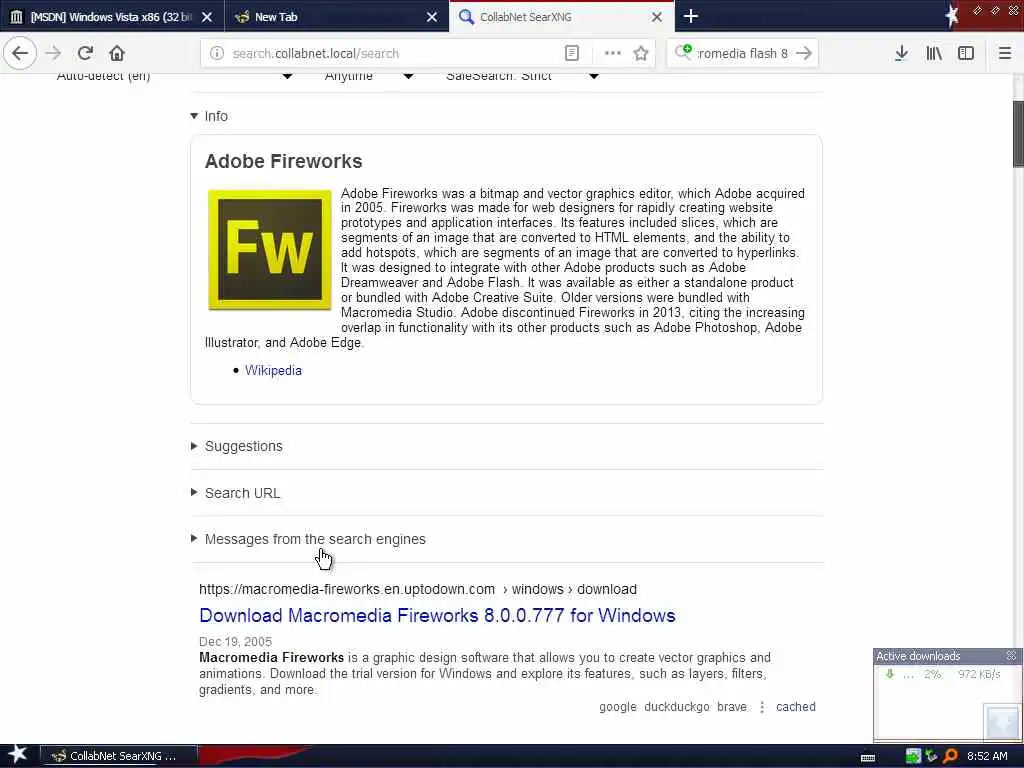Image resolution: width=1024 pixels, height=768 pixels.
Task: Open Download Macromedia Fireworks 8.0.0.777 result
Action: (x=437, y=615)
